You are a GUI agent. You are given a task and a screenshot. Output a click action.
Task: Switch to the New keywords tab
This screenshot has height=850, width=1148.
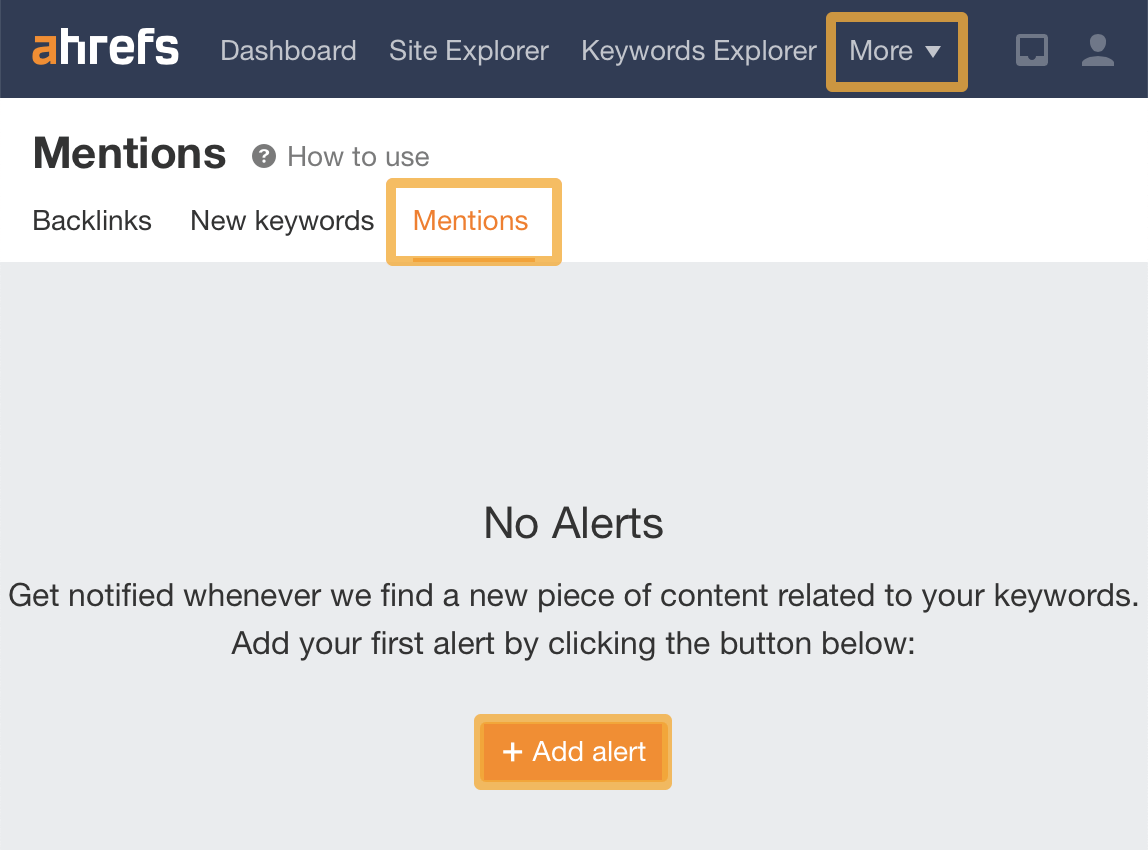coord(281,220)
